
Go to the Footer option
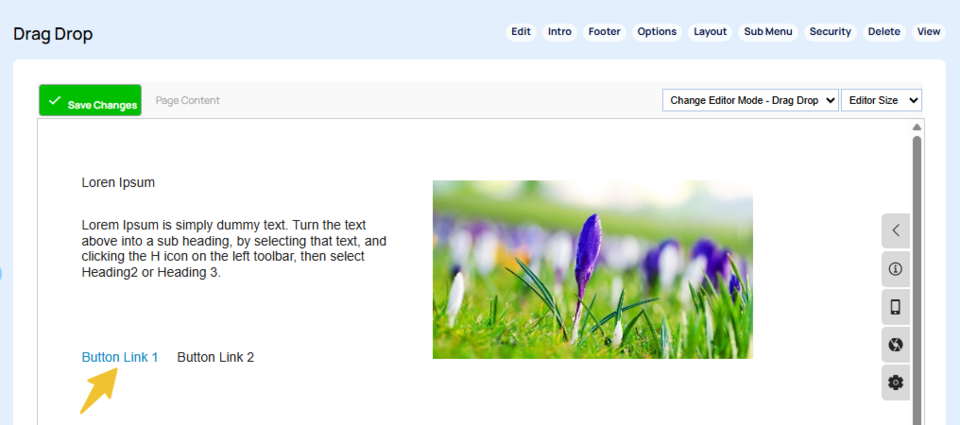click(604, 32)
